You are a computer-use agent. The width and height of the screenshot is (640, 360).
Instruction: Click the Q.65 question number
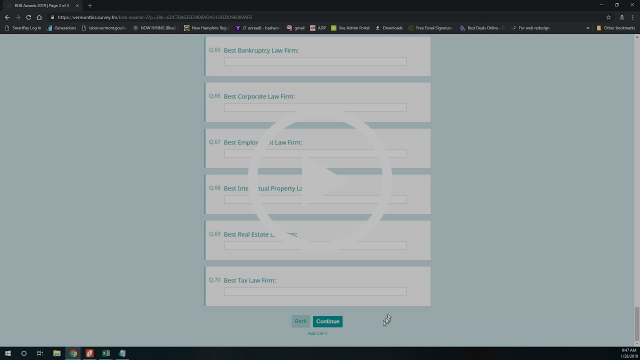[x=214, y=50]
